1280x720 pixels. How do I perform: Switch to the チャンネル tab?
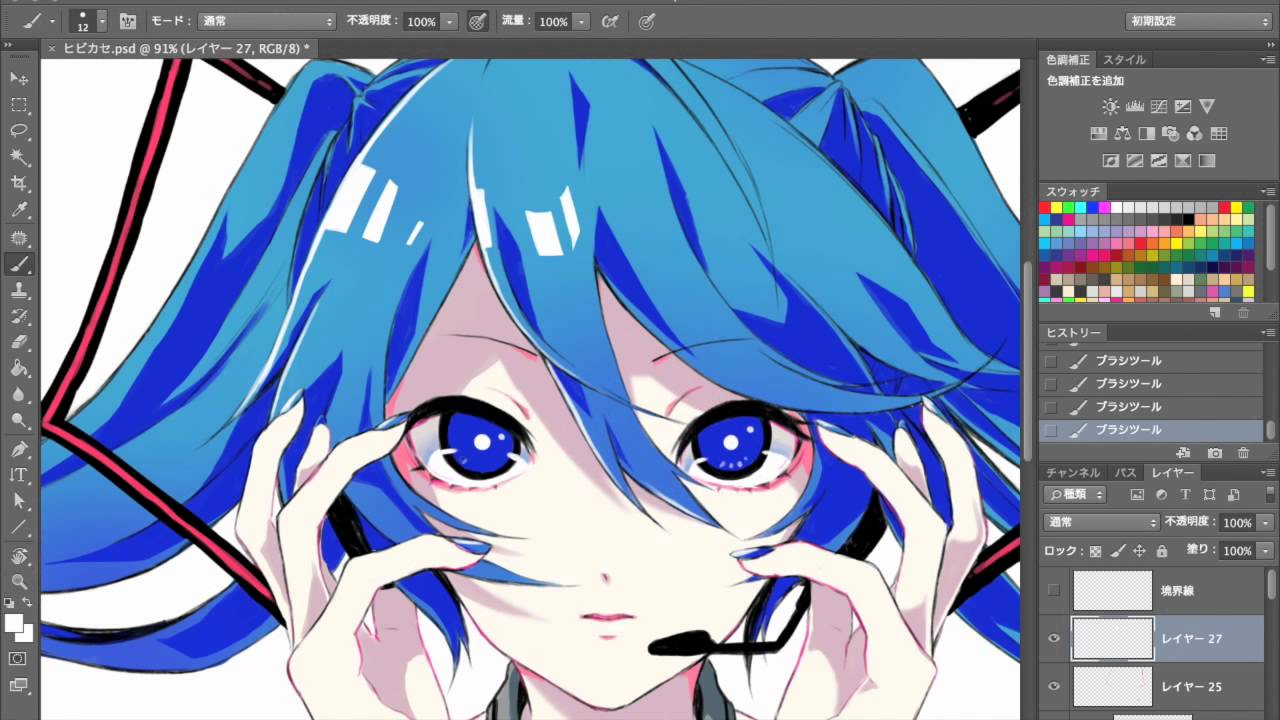point(1073,472)
